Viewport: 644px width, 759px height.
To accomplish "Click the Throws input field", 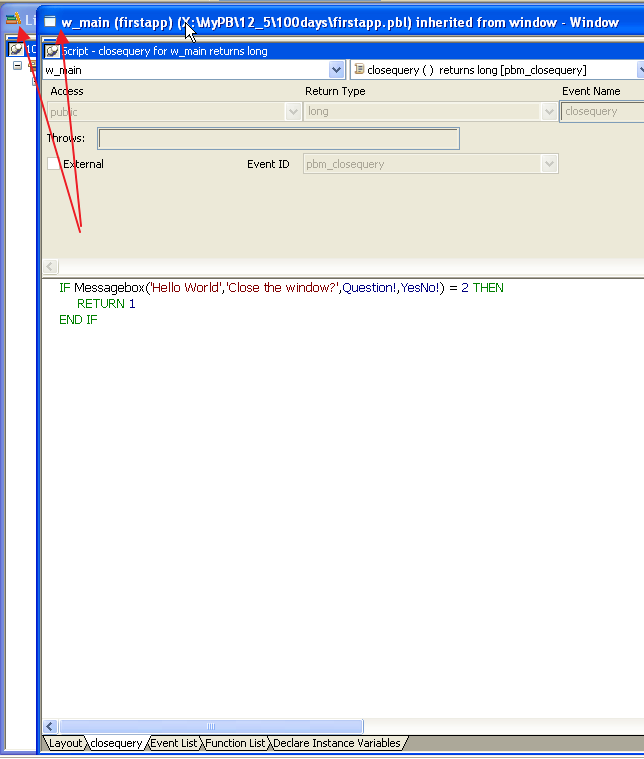I will [x=278, y=139].
